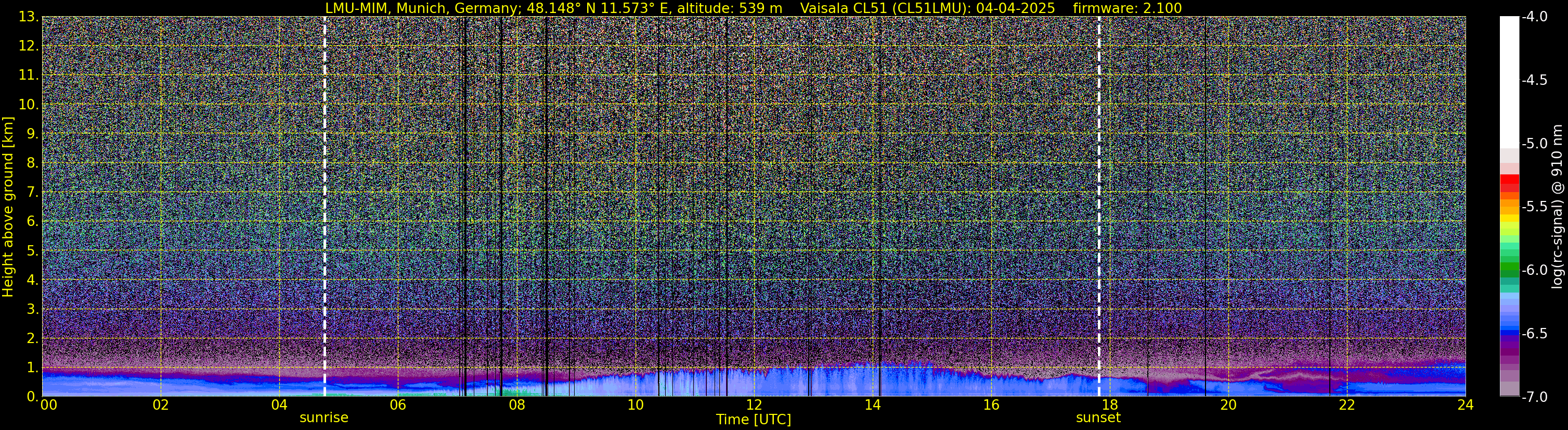This screenshot has width=1568, height=430.
Task: Click the height axis tick '10.'
Action: [x=29, y=105]
